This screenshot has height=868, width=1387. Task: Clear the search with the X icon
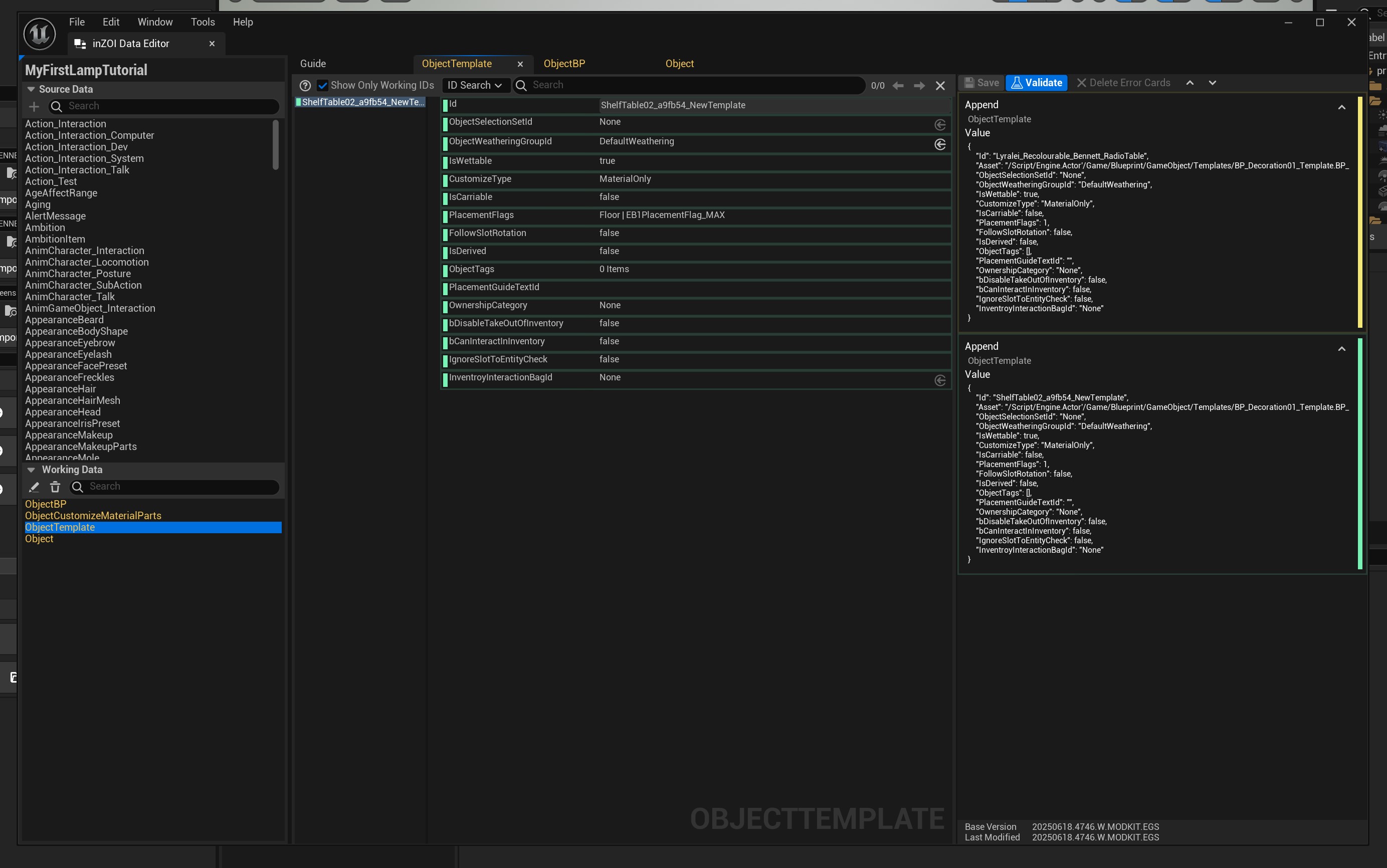click(940, 86)
